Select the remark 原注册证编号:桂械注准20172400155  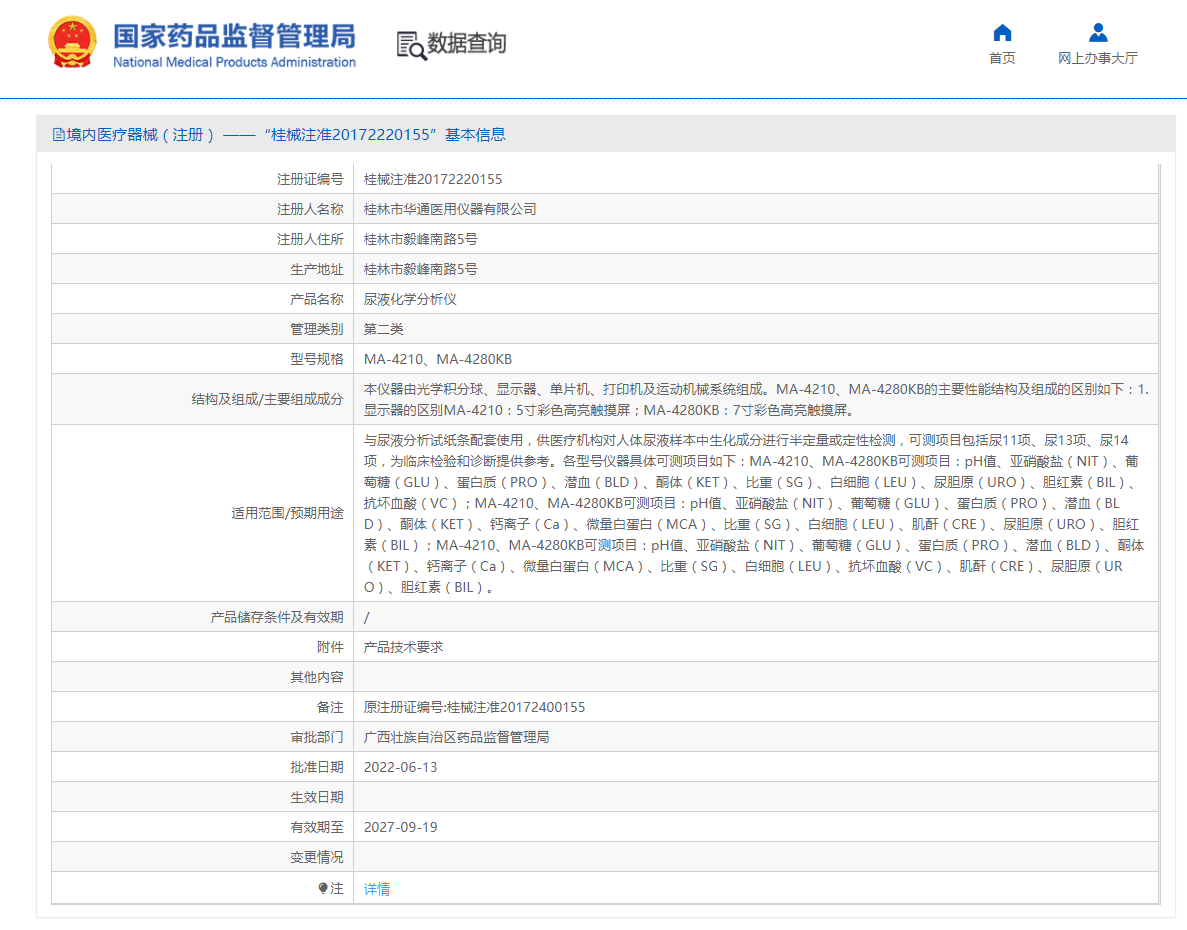point(475,707)
